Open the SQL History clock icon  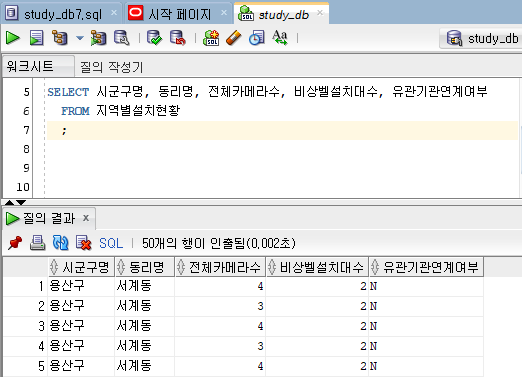(x=257, y=38)
